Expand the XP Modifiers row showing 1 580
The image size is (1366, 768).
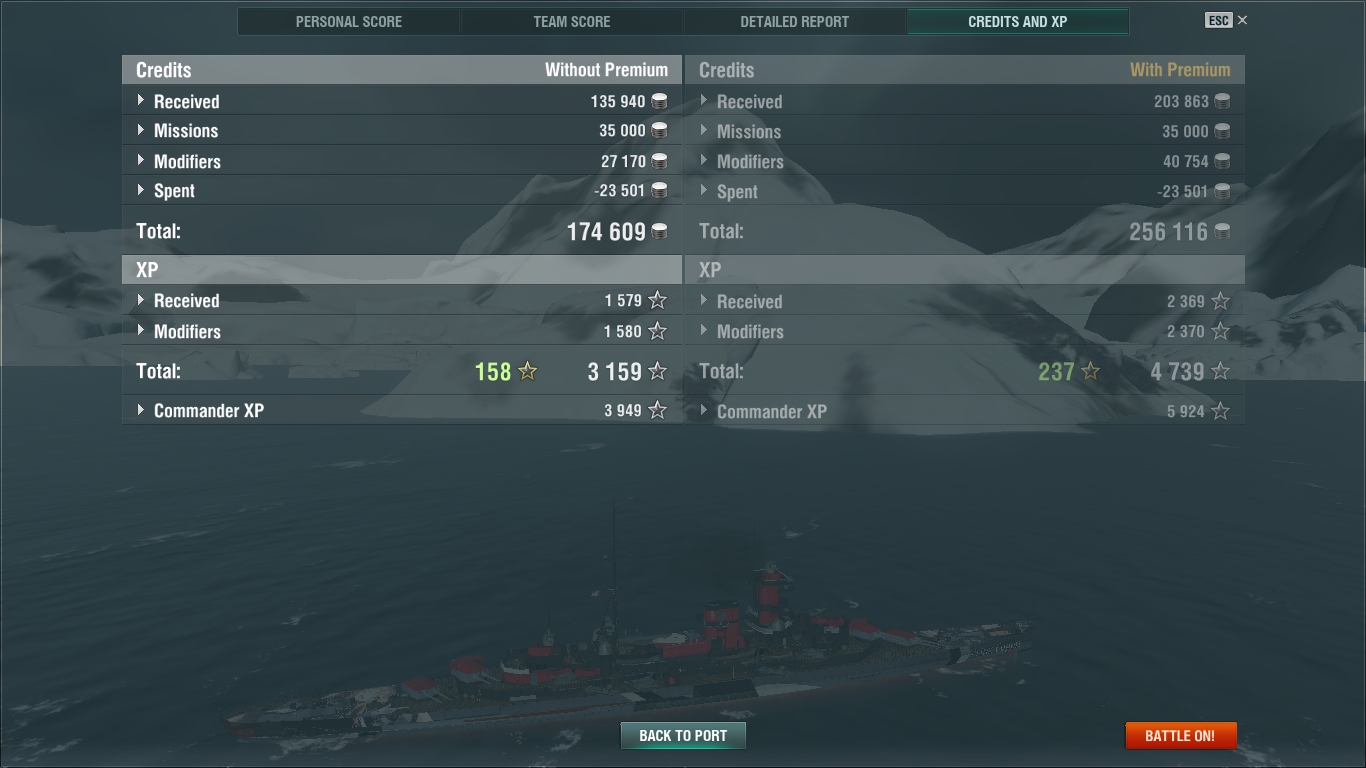402,331
